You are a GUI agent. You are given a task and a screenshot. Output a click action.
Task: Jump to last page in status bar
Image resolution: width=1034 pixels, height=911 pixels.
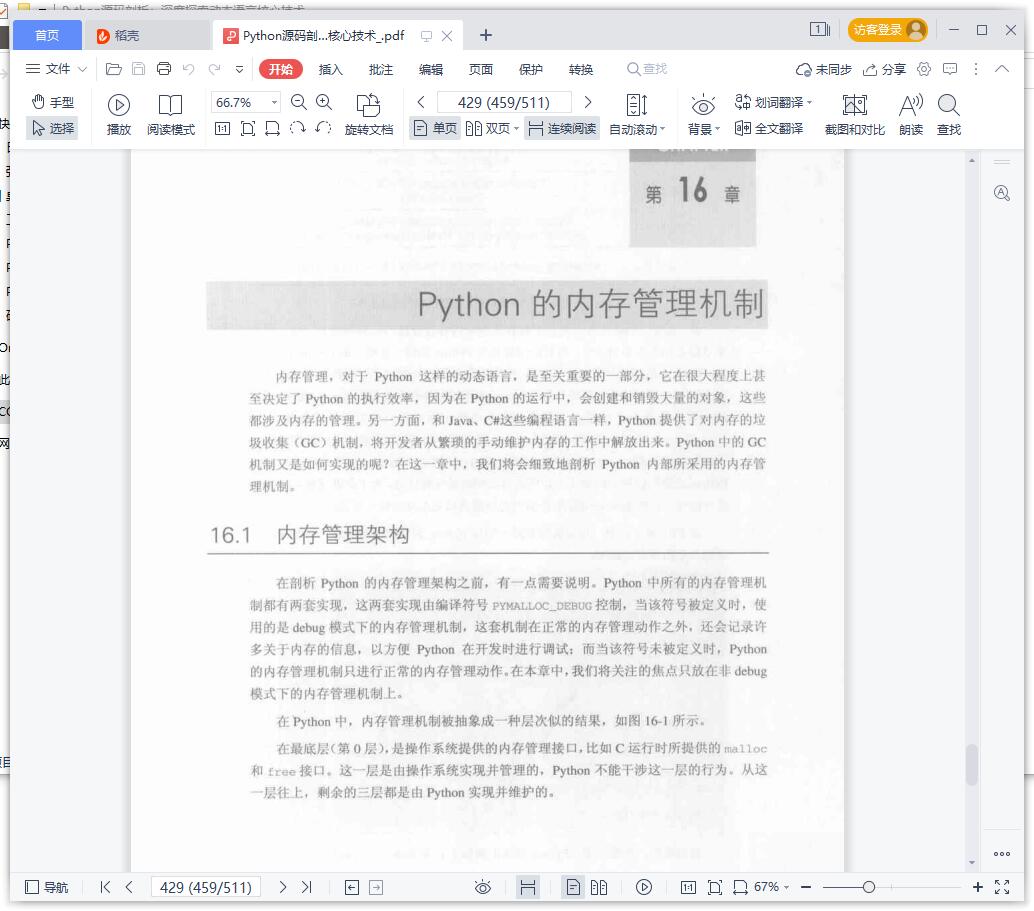tap(307, 887)
